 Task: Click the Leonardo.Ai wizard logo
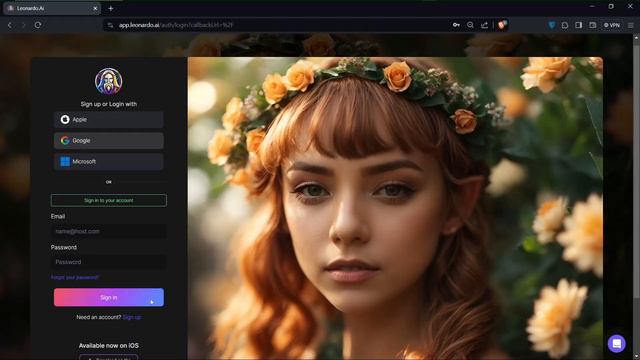109,81
